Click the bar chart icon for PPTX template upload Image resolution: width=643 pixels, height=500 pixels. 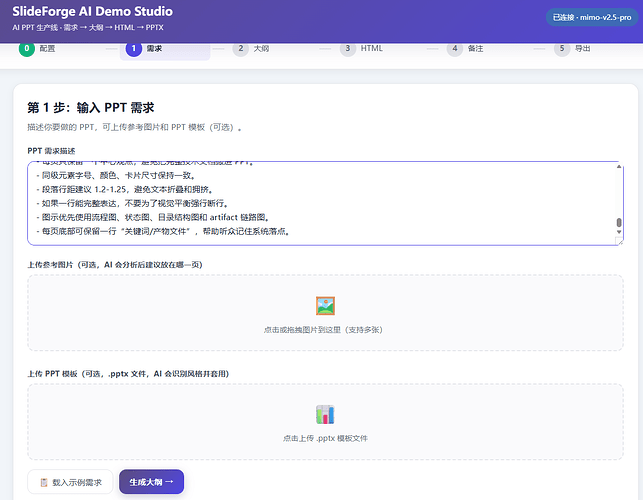click(325, 414)
